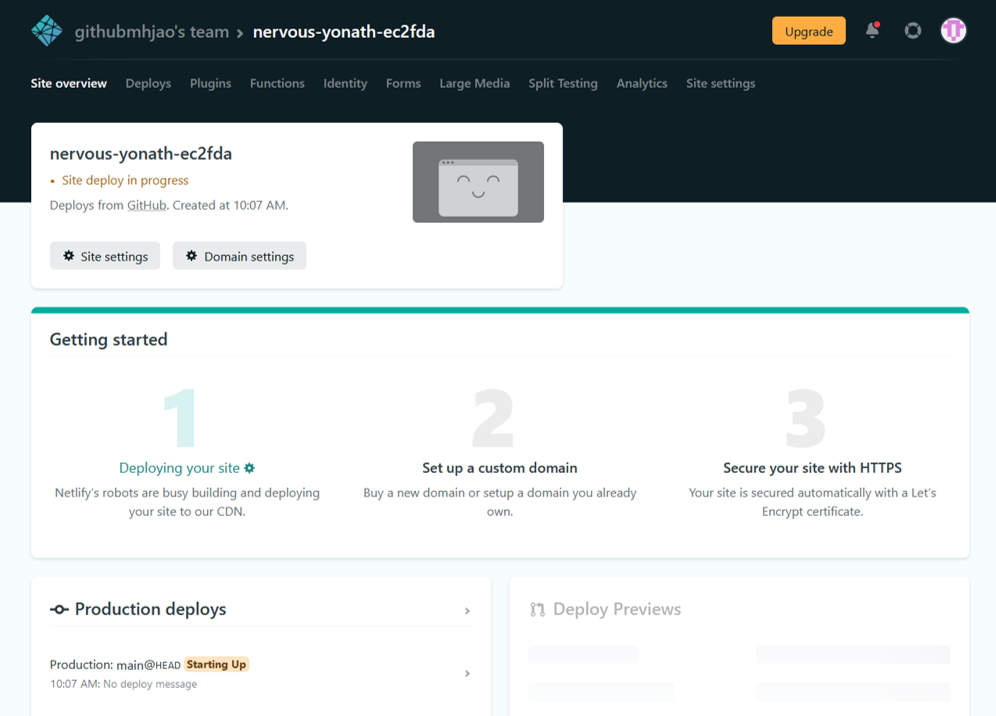This screenshot has height=716, width=996.
Task: Click '10:07 AM: No deploy message' text
Action: 123,684
